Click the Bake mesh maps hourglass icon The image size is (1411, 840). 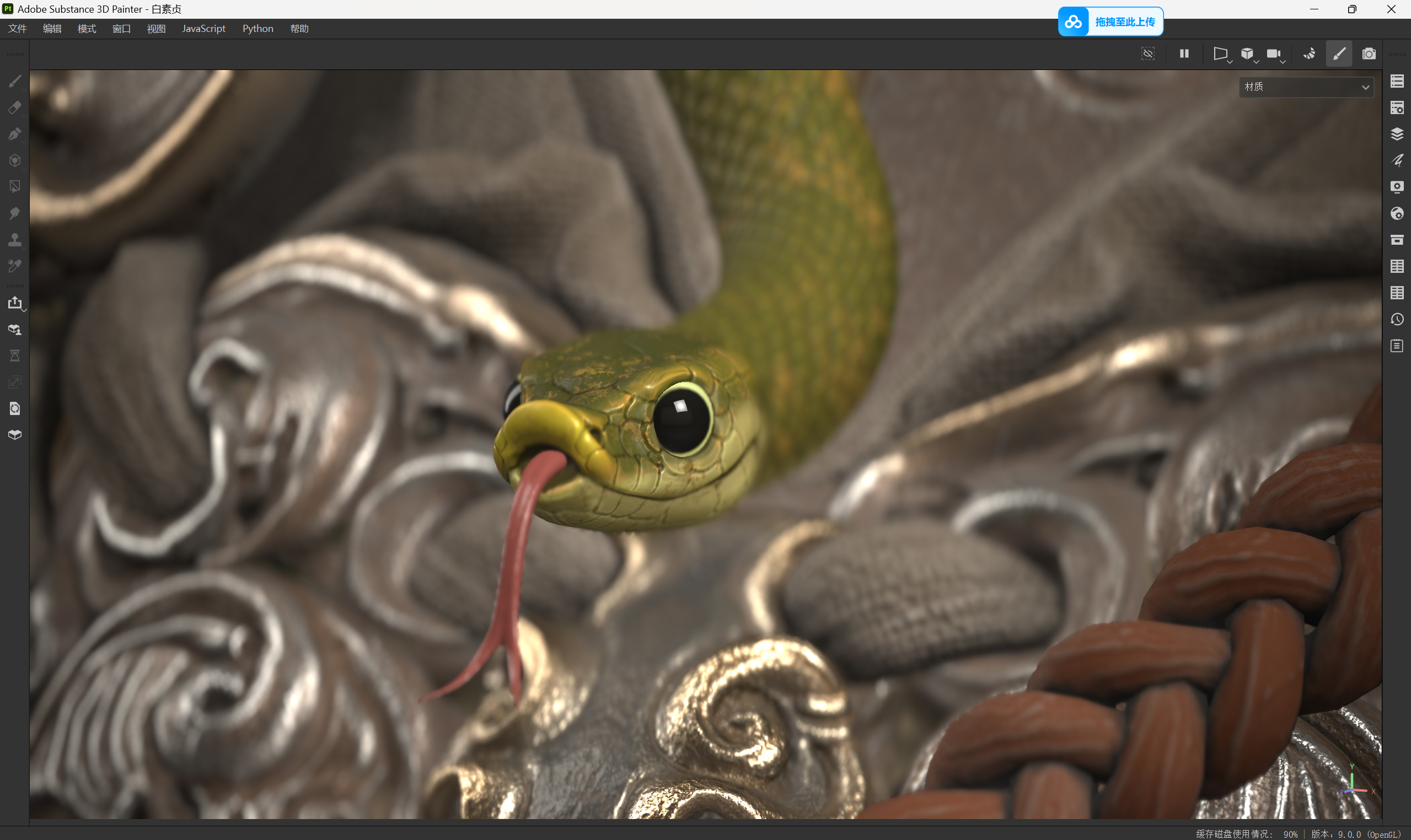coord(15,356)
